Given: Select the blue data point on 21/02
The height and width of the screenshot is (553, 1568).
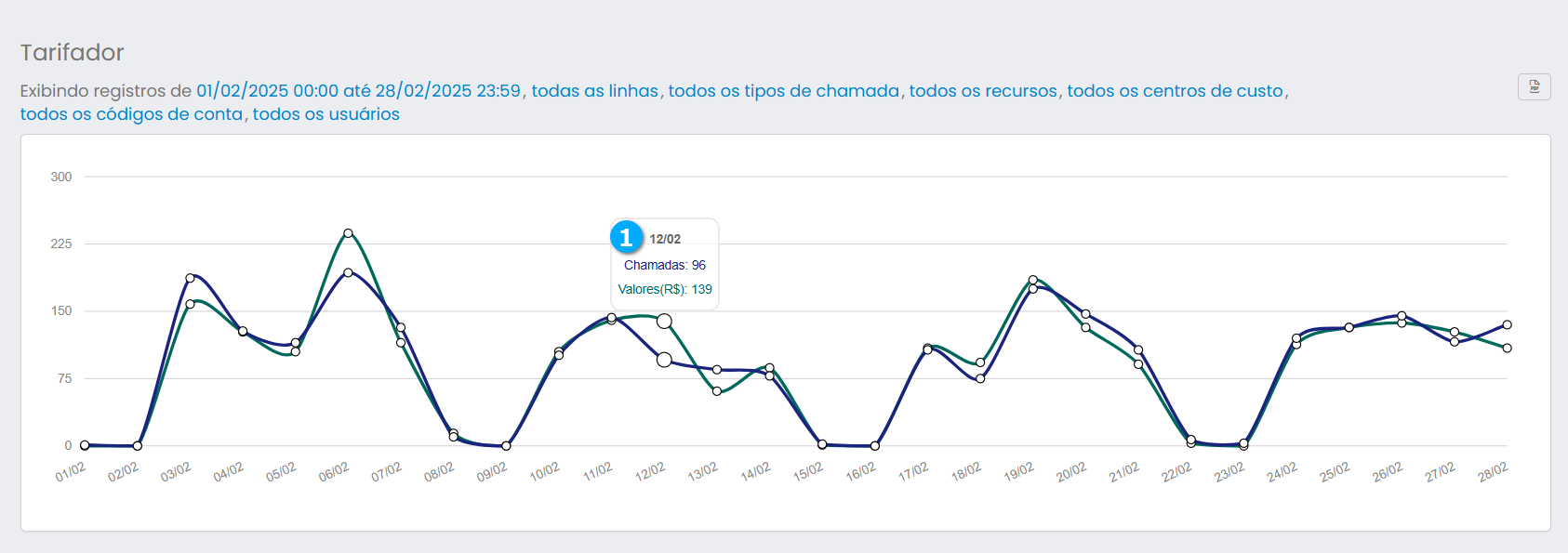Looking at the screenshot, I should pos(1138,350).
